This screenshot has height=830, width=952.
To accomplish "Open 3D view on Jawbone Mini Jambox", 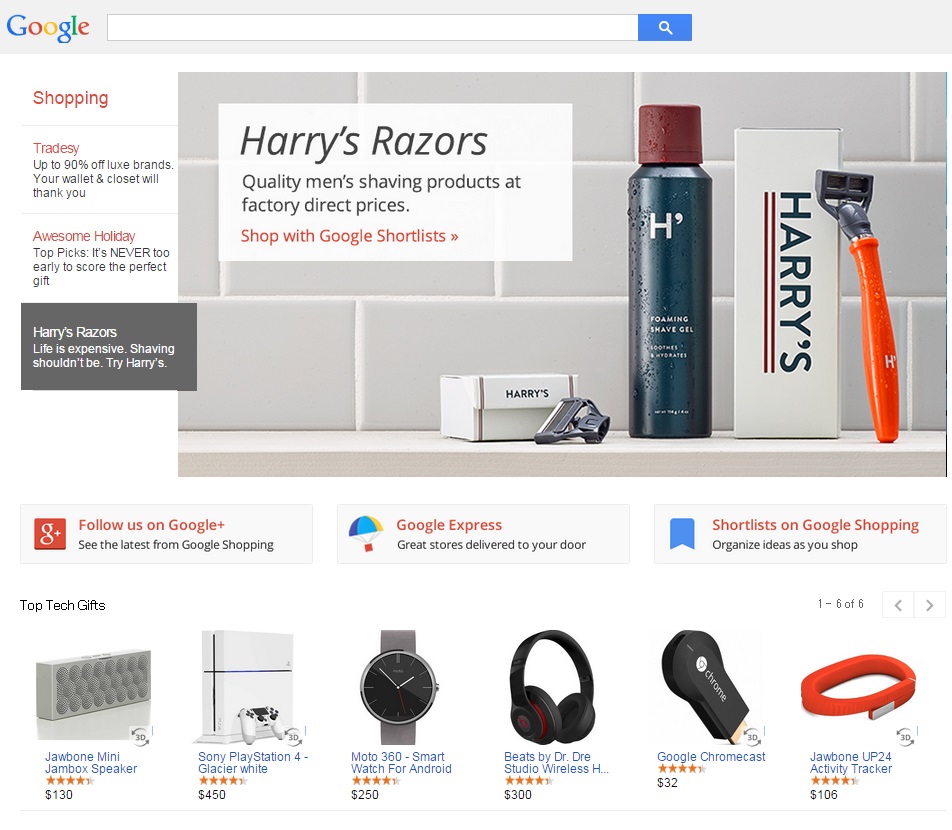I will tap(140, 736).
